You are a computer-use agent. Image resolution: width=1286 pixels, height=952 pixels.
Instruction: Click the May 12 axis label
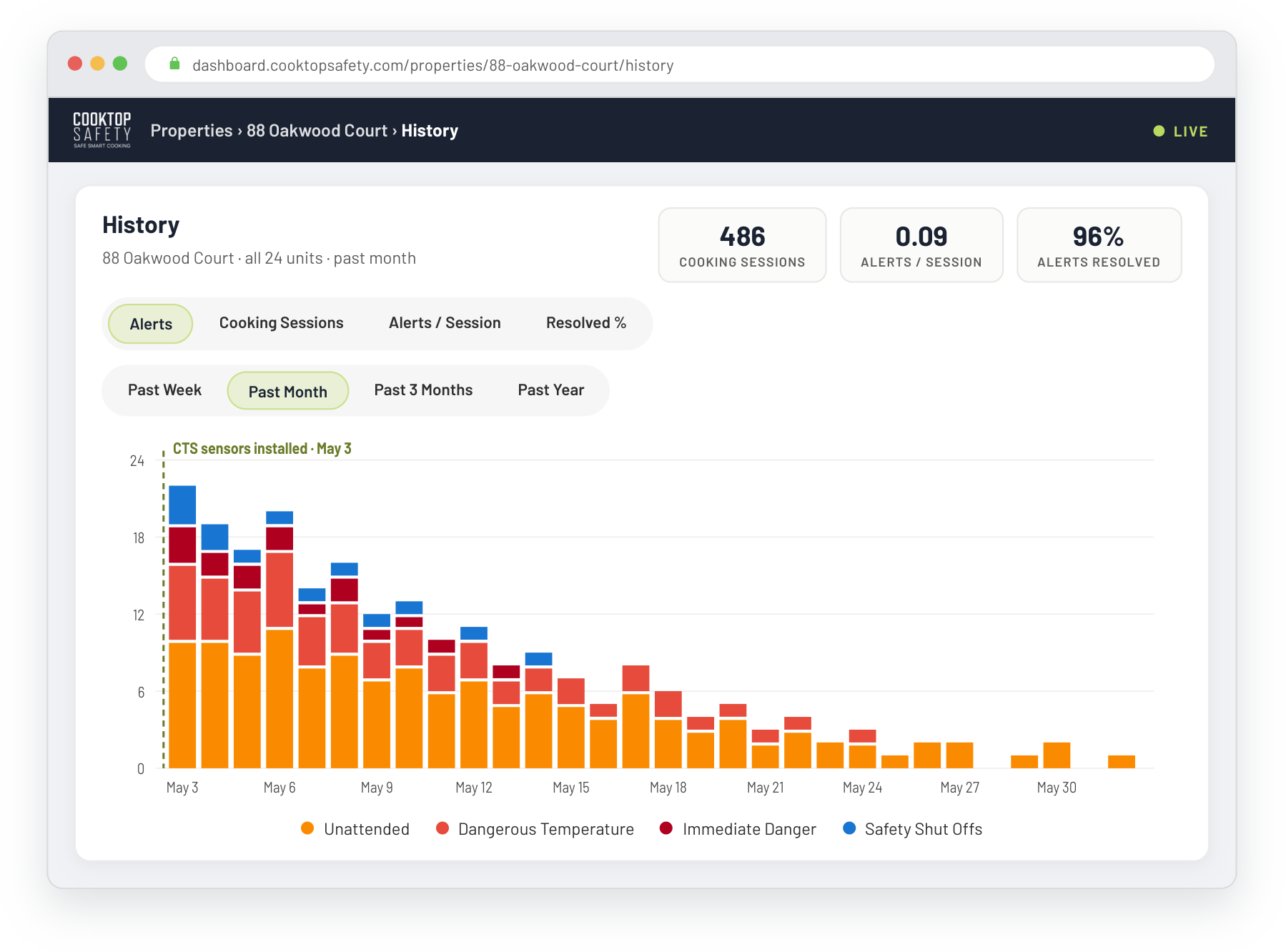click(x=474, y=788)
